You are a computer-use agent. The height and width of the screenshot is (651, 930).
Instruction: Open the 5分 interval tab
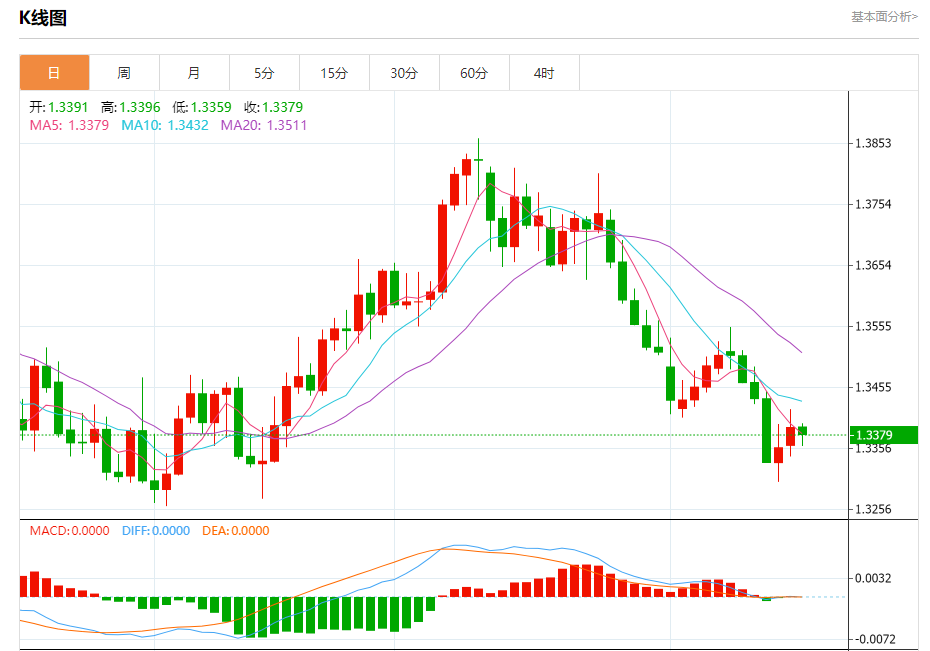tap(264, 73)
